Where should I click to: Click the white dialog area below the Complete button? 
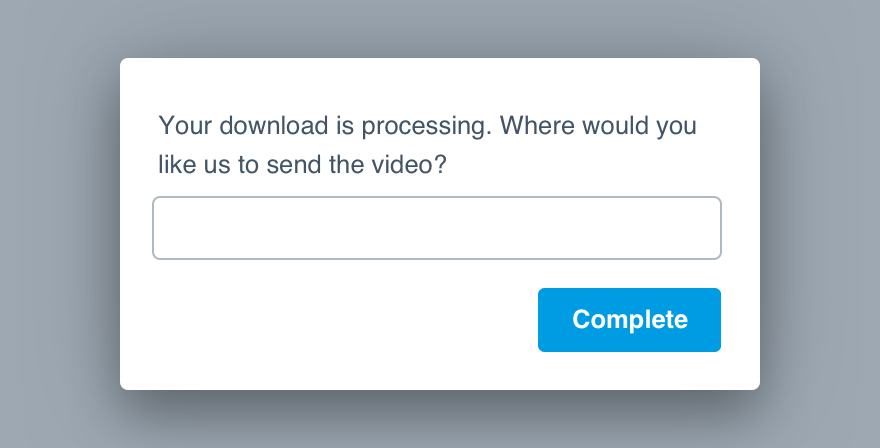point(629,371)
